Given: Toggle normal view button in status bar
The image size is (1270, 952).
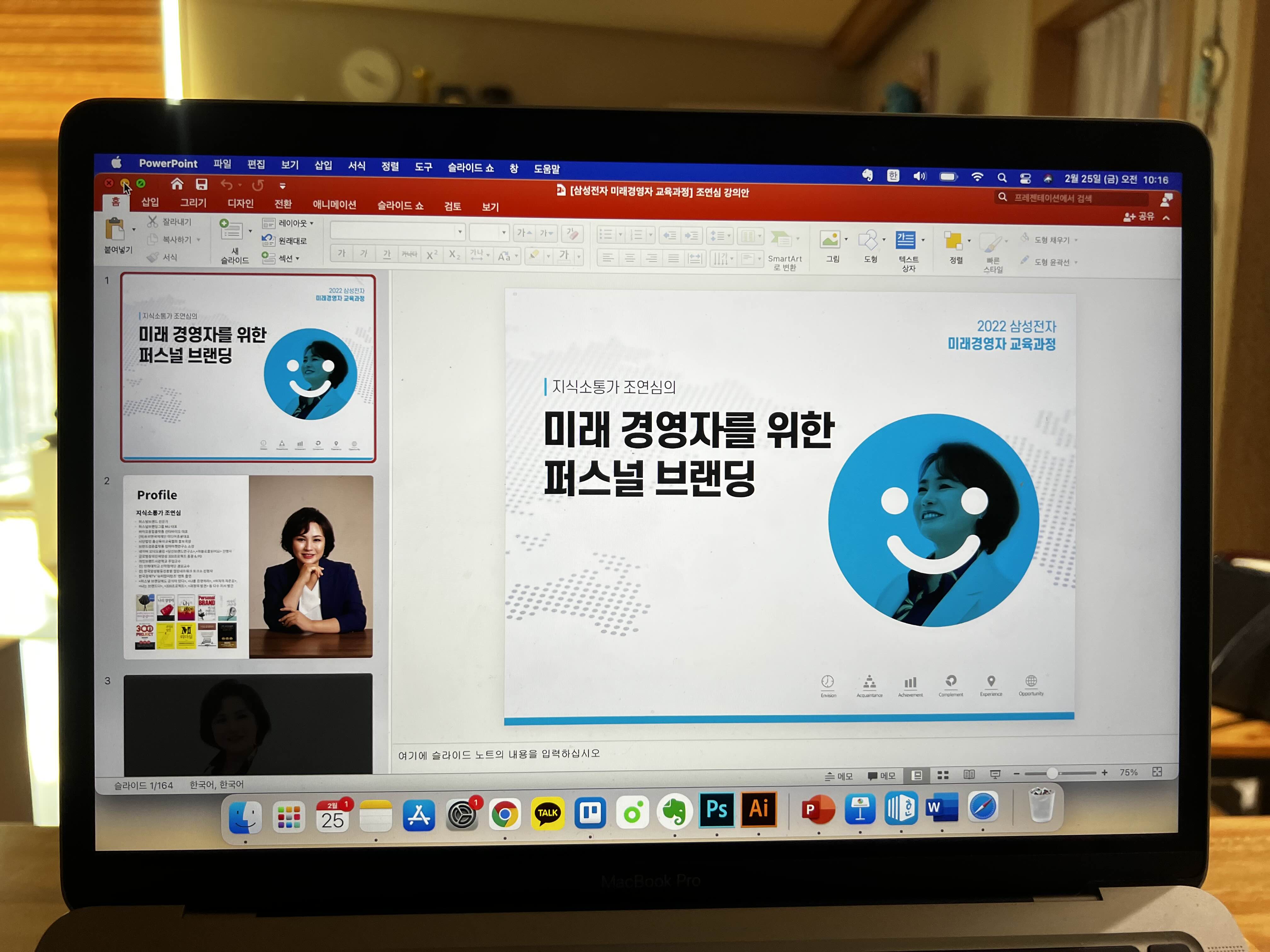Looking at the screenshot, I should coord(917,775).
